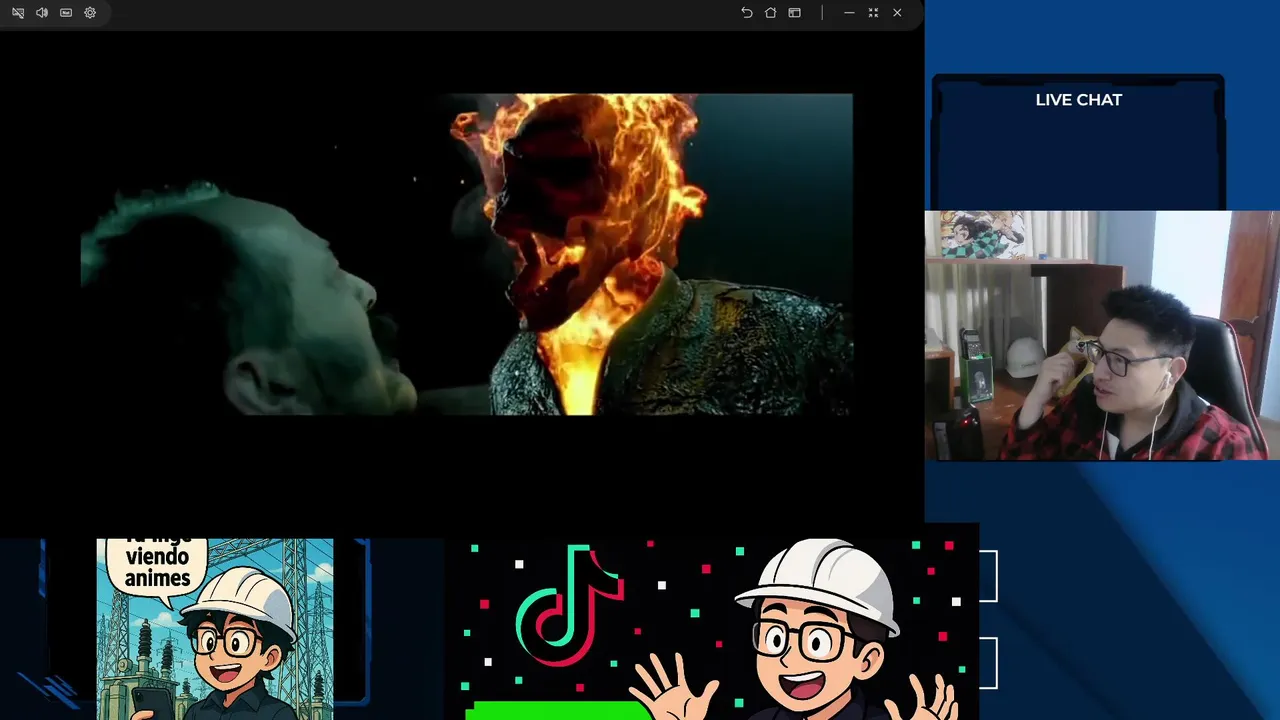Click the green bar below TikTok logo
This screenshot has height=720, width=1280.
(x=560, y=710)
